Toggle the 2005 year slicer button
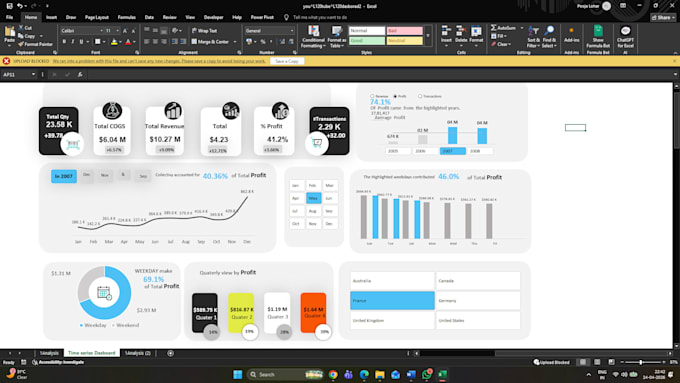This screenshot has height=383, width=680. pyautogui.click(x=398, y=151)
